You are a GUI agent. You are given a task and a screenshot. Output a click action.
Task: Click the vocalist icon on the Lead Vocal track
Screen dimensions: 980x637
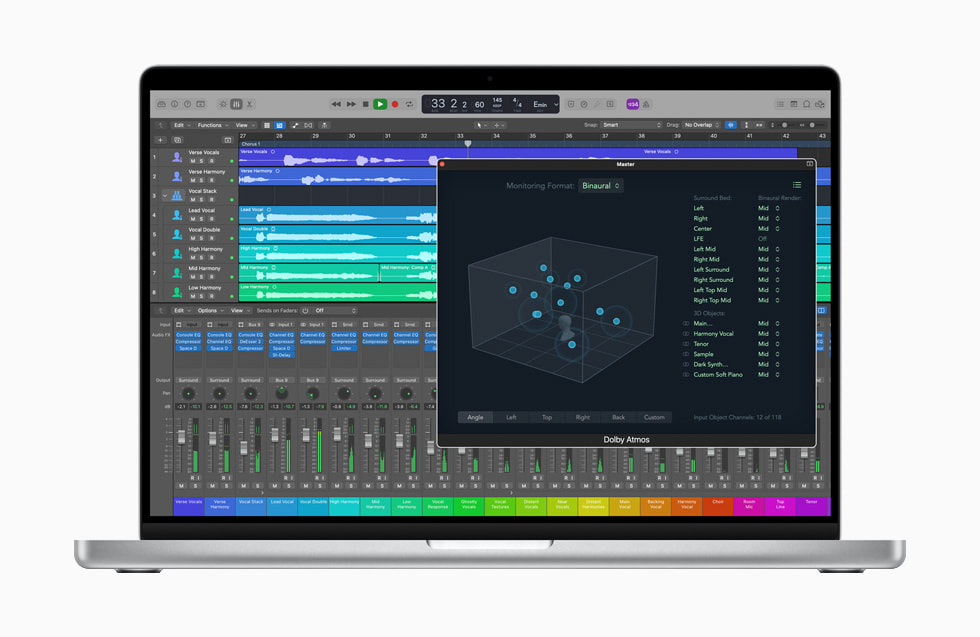[176, 217]
